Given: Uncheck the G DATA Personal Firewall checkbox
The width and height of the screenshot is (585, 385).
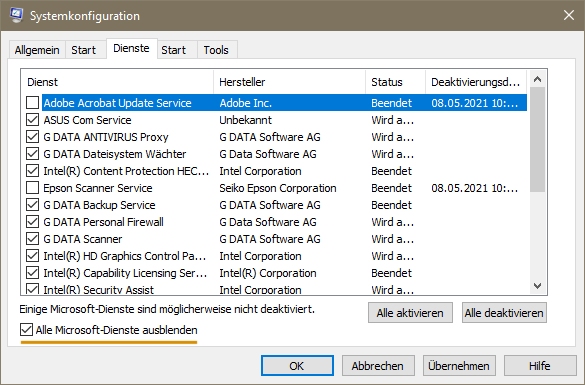Looking at the screenshot, I should click(x=32, y=222).
